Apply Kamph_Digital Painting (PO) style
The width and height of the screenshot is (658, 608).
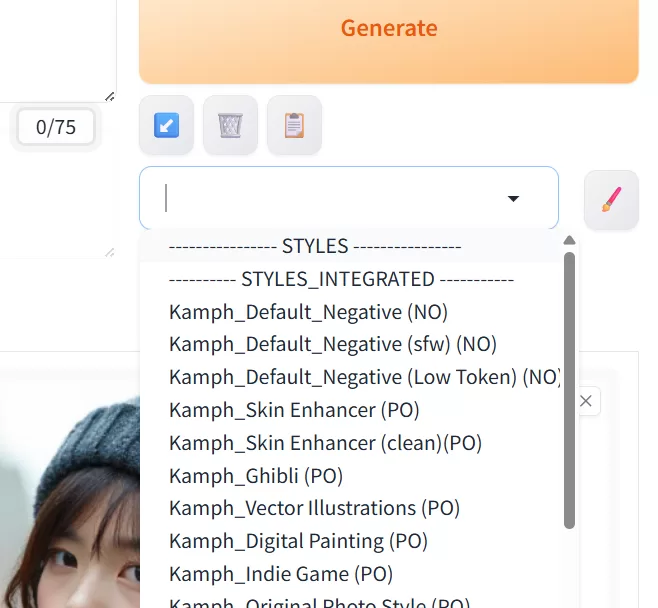tap(352, 541)
